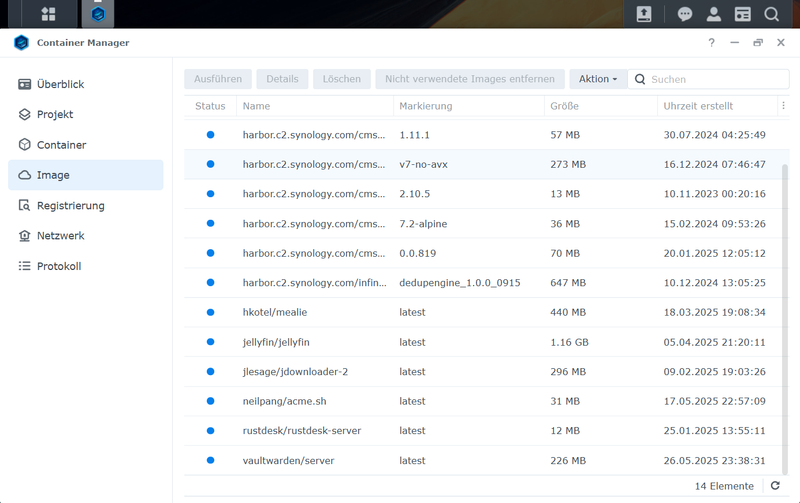Click Nicht verwendete Images entfernen
Screen dimensions: 800x503
[x=470, y=79]
